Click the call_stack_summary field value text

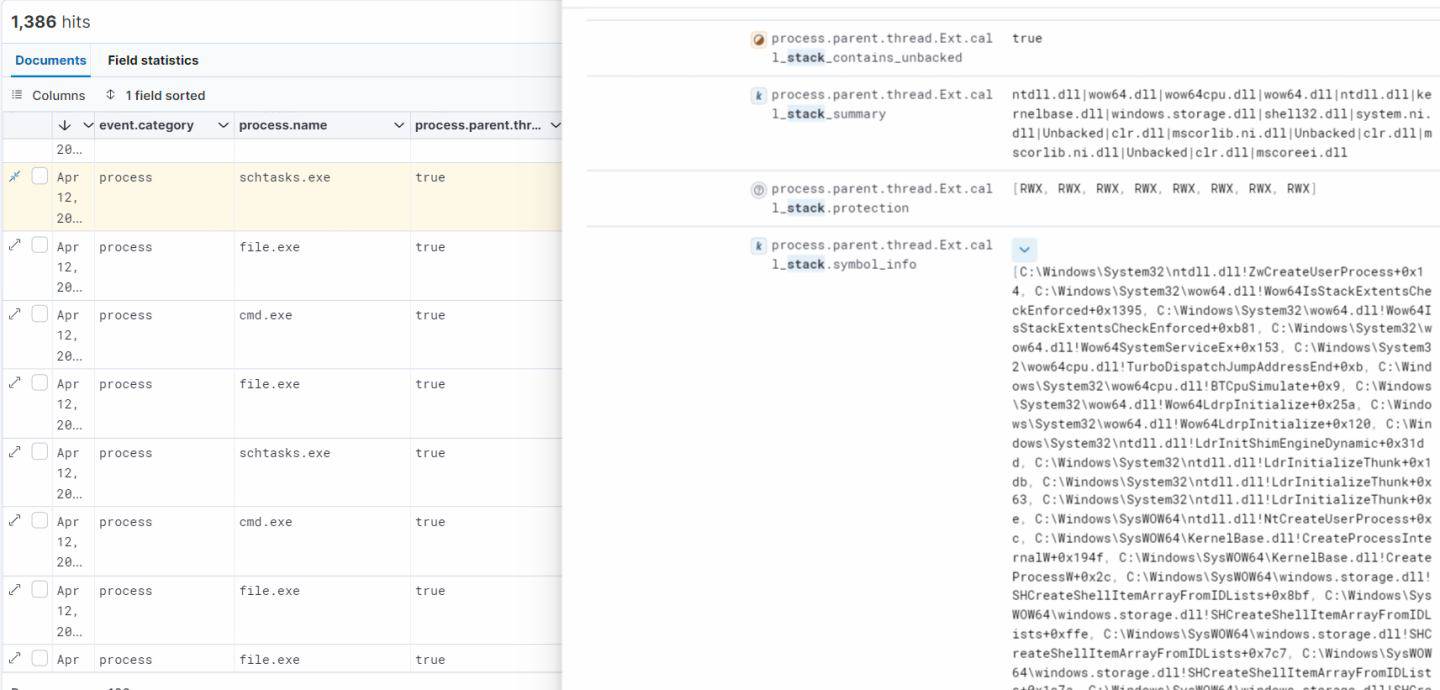[x=1221, y=123]
